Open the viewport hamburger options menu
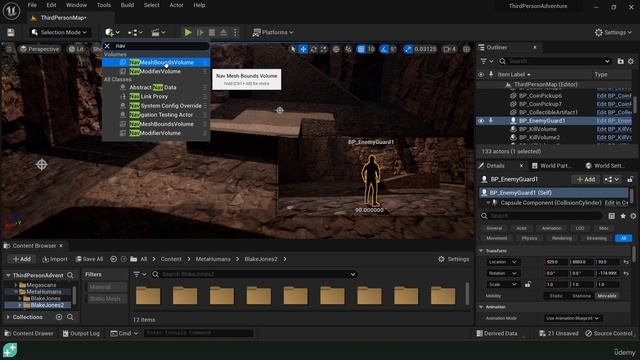Image resolution: width=640 pixels, height=360 pixels. click(x=9, y=49)
